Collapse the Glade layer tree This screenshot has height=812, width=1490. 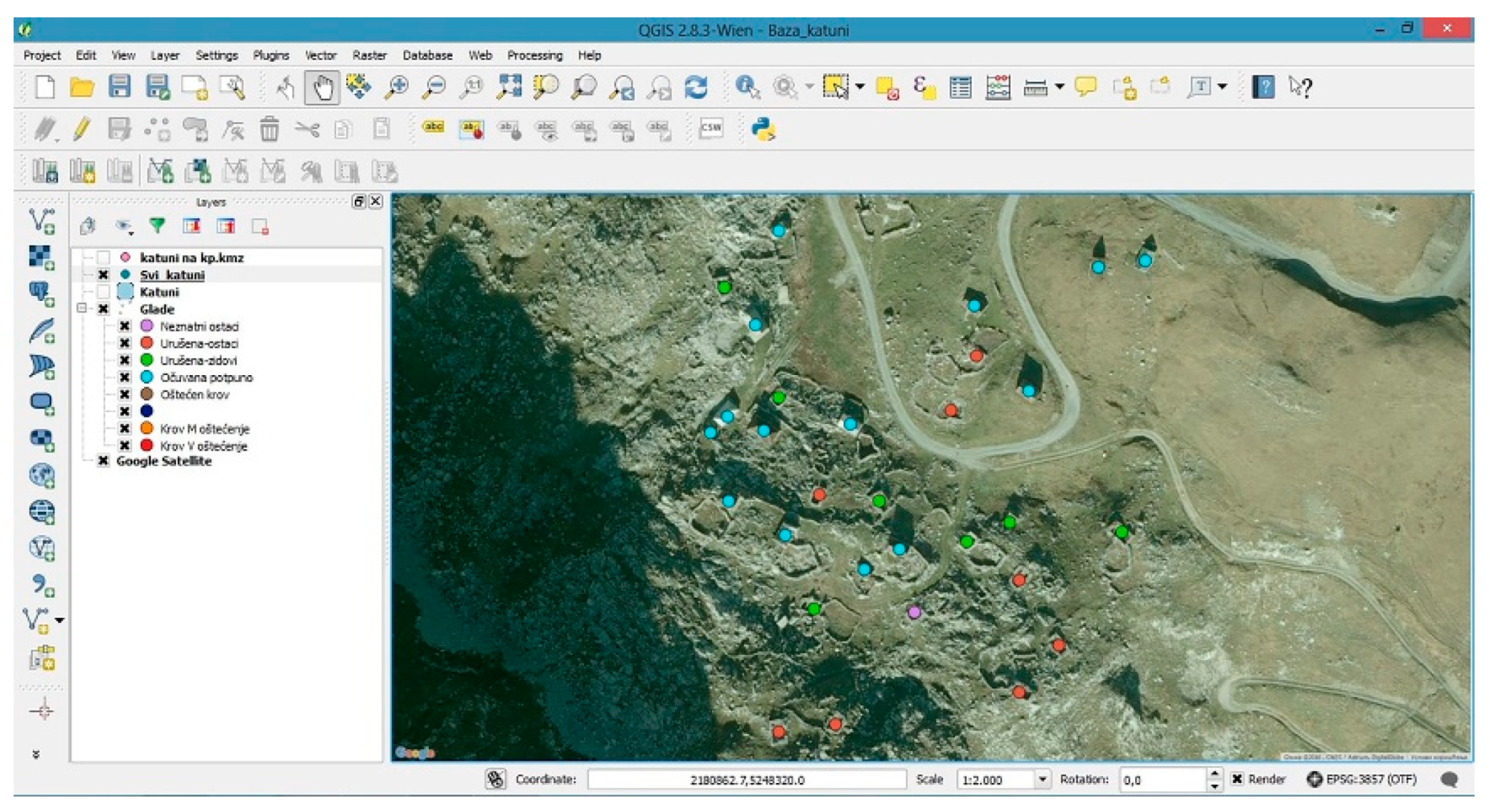point(82,308)
